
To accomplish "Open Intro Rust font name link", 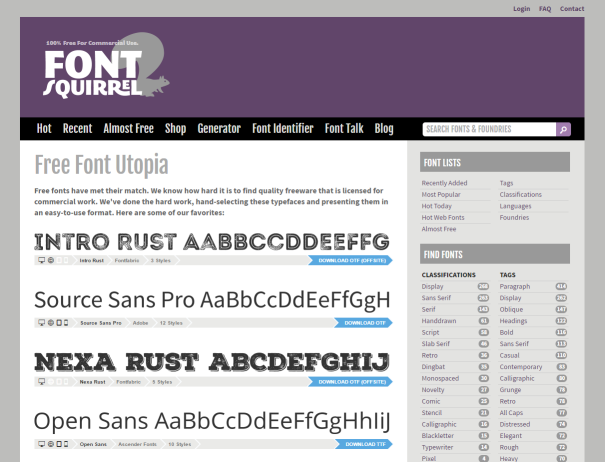I will [x=91, y=261].
